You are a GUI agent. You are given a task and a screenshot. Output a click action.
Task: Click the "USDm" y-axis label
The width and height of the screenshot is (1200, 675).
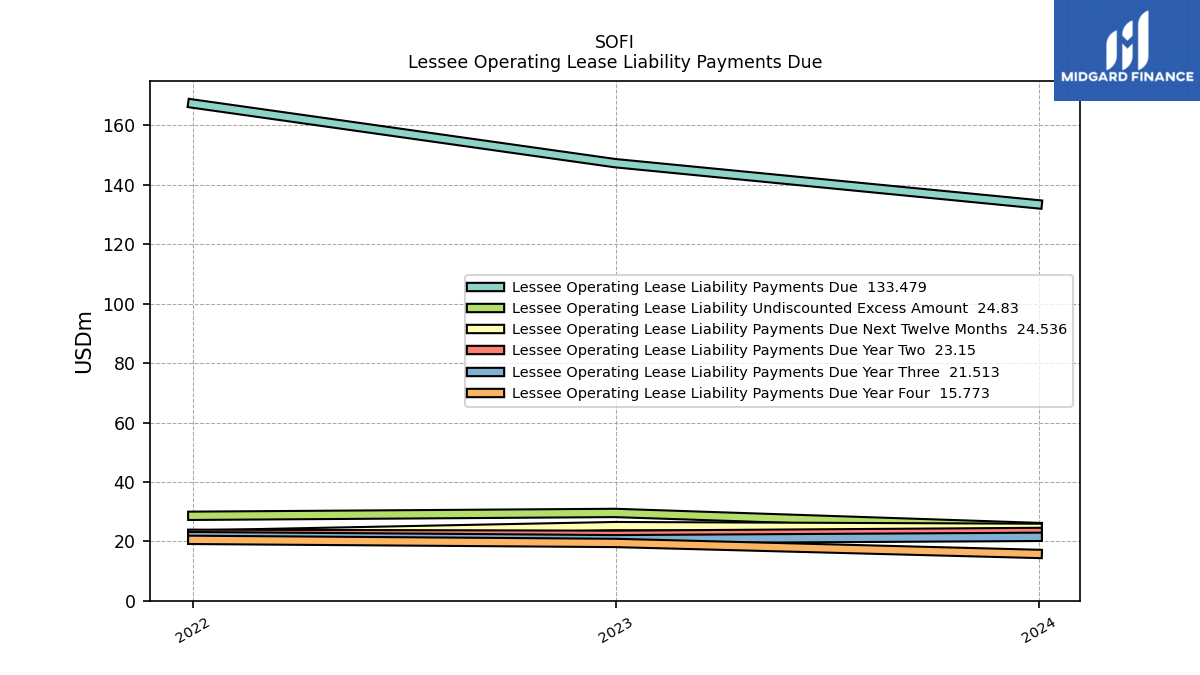84,341
